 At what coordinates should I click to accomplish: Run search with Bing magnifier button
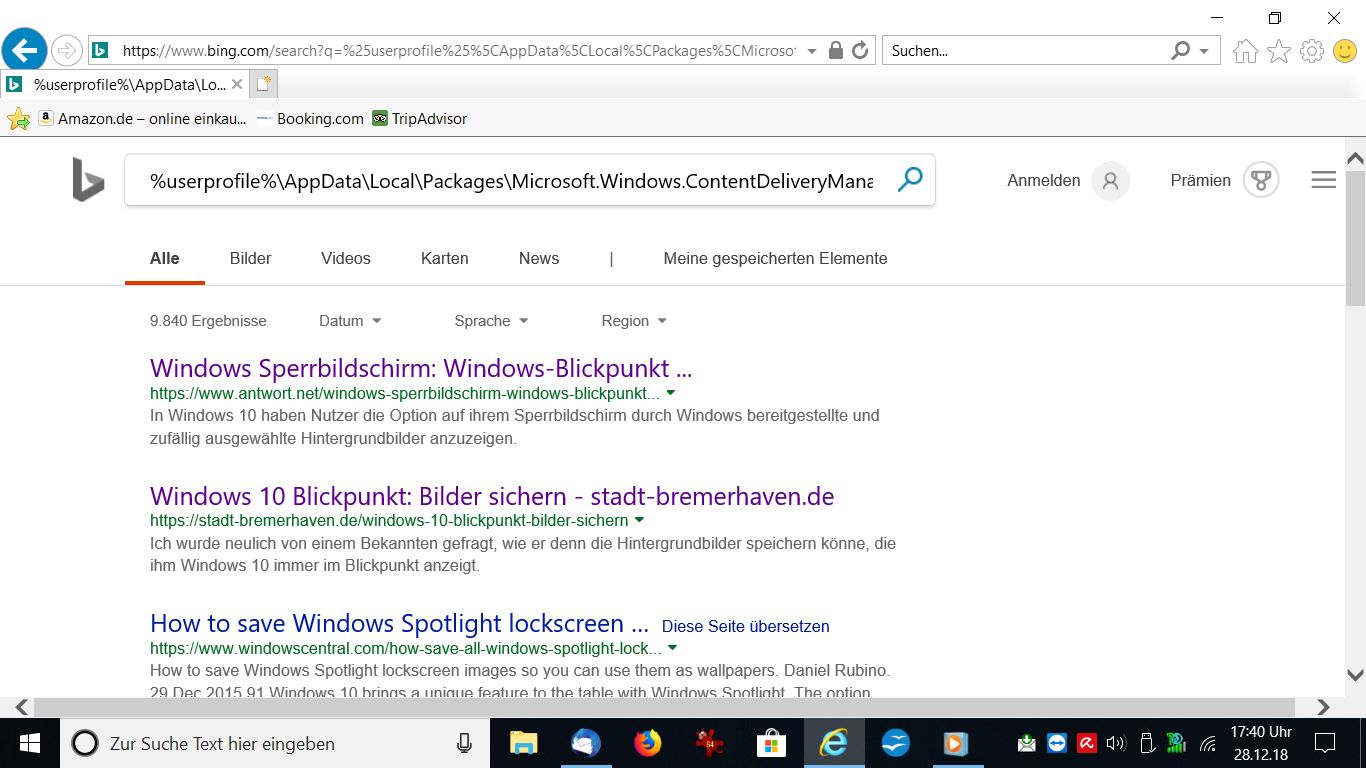pyautogui.click(x=910, y=180)
